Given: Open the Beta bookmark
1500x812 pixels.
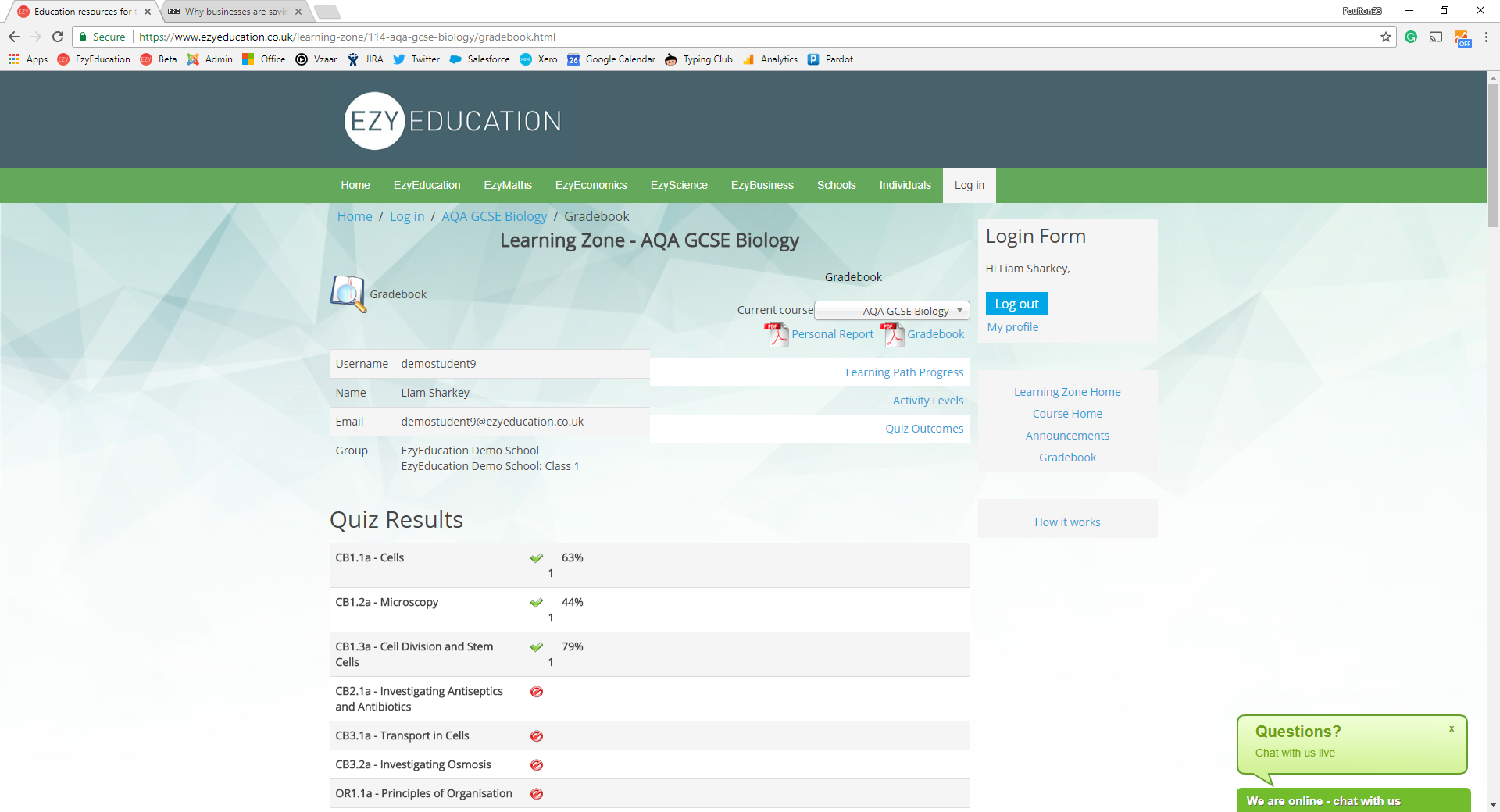Looking at the screenshot, I should coord(159,59).
